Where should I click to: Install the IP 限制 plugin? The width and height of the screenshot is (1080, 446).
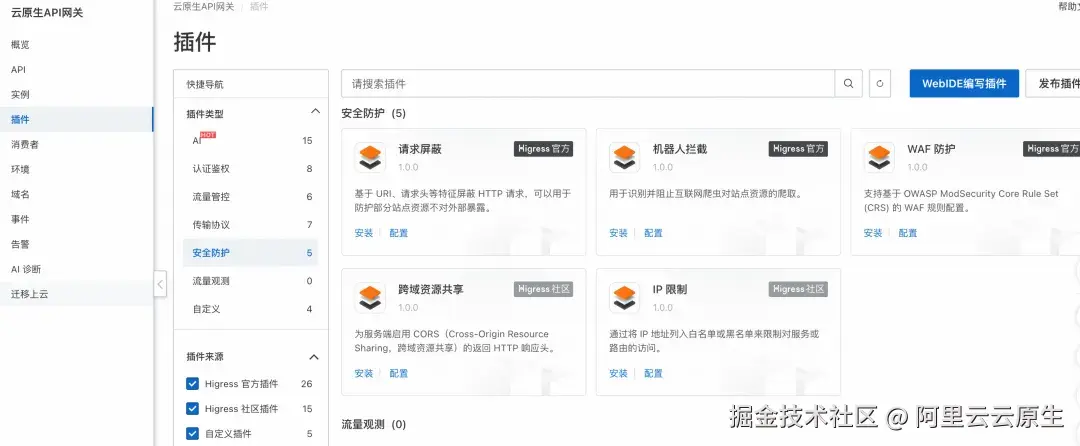point(619,373)
